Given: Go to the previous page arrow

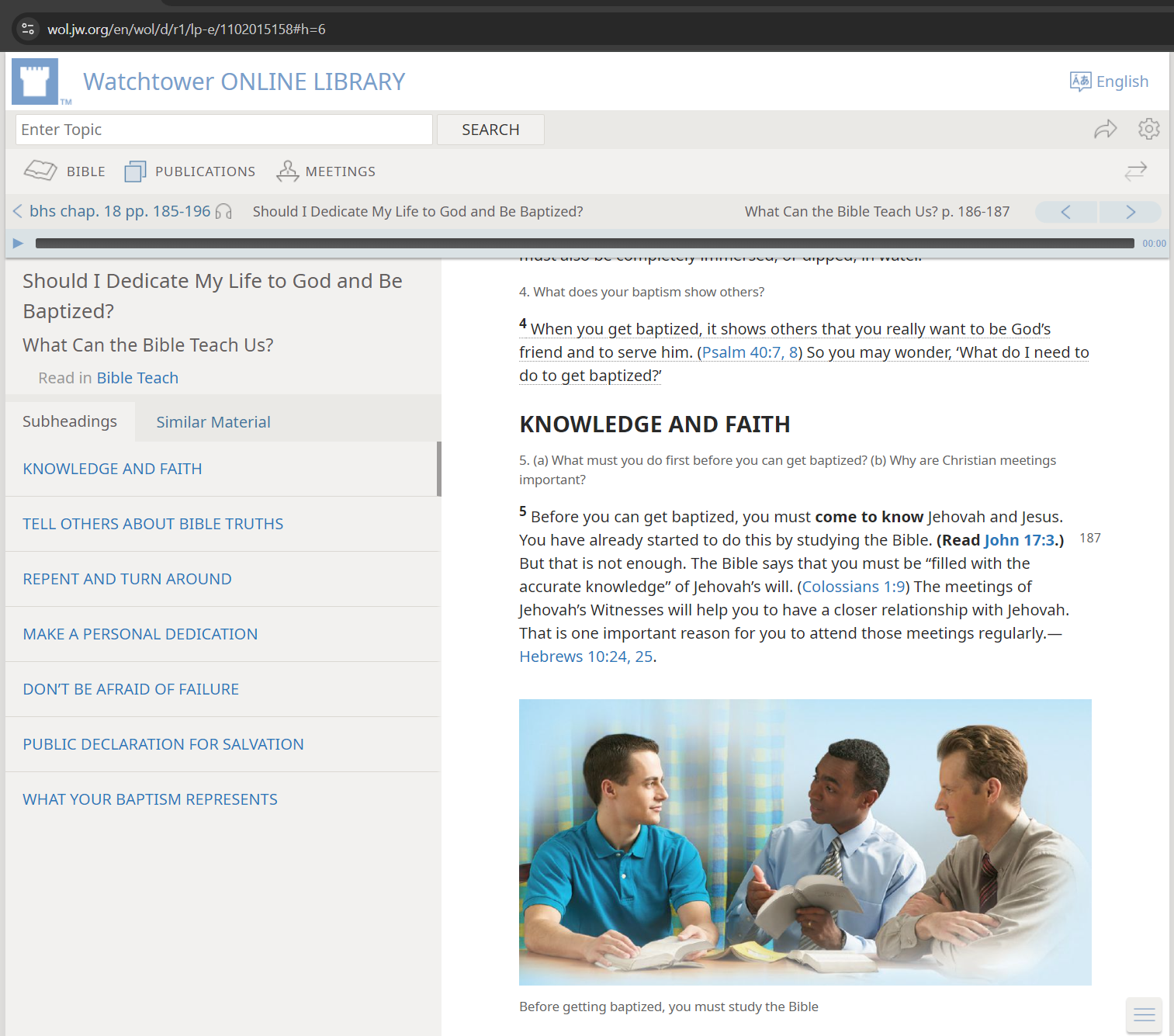Looking at the screenshot, I should 1066,212.
